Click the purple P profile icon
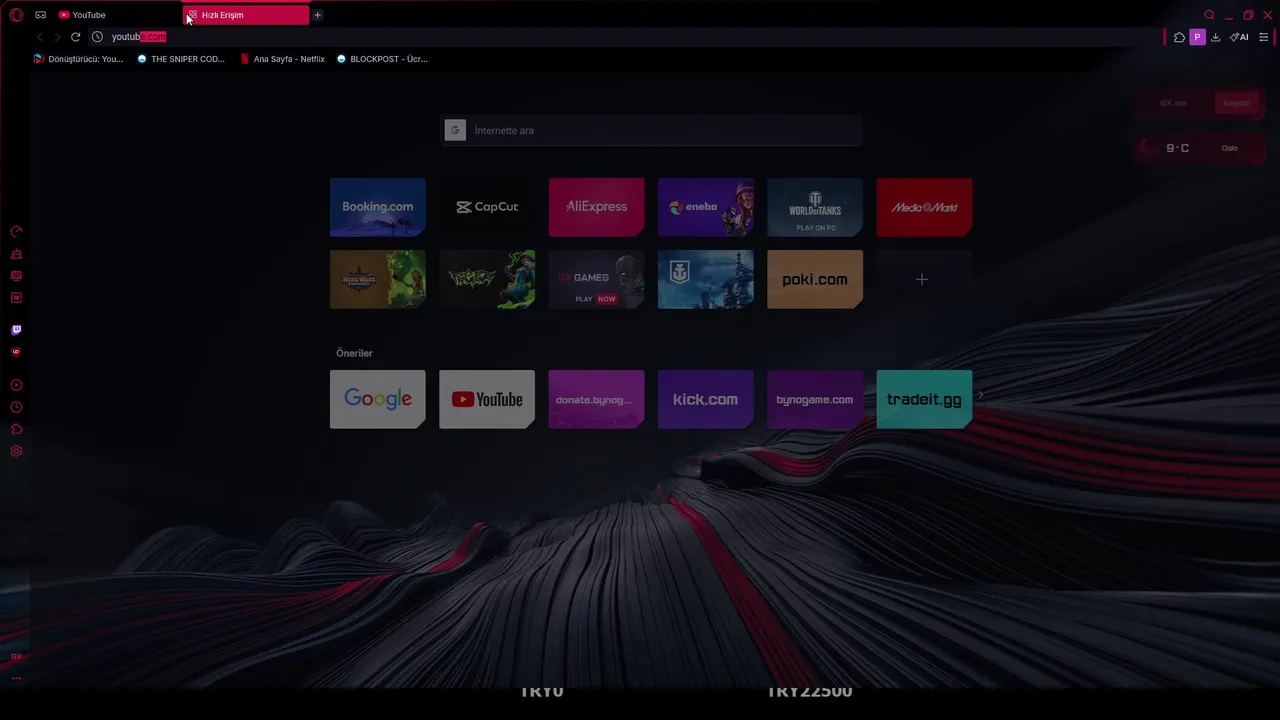The width and height of the screenshot is (1280, 720). (1197, 37)
